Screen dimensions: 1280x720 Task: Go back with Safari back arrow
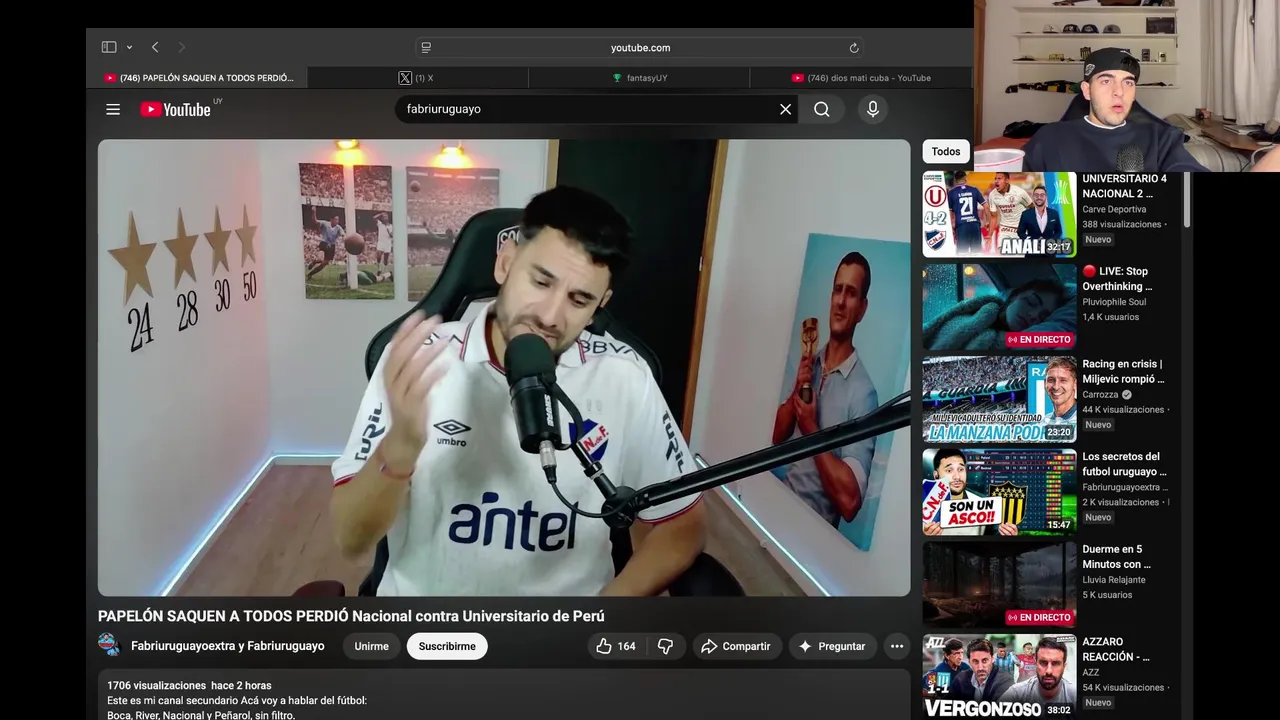155,47
